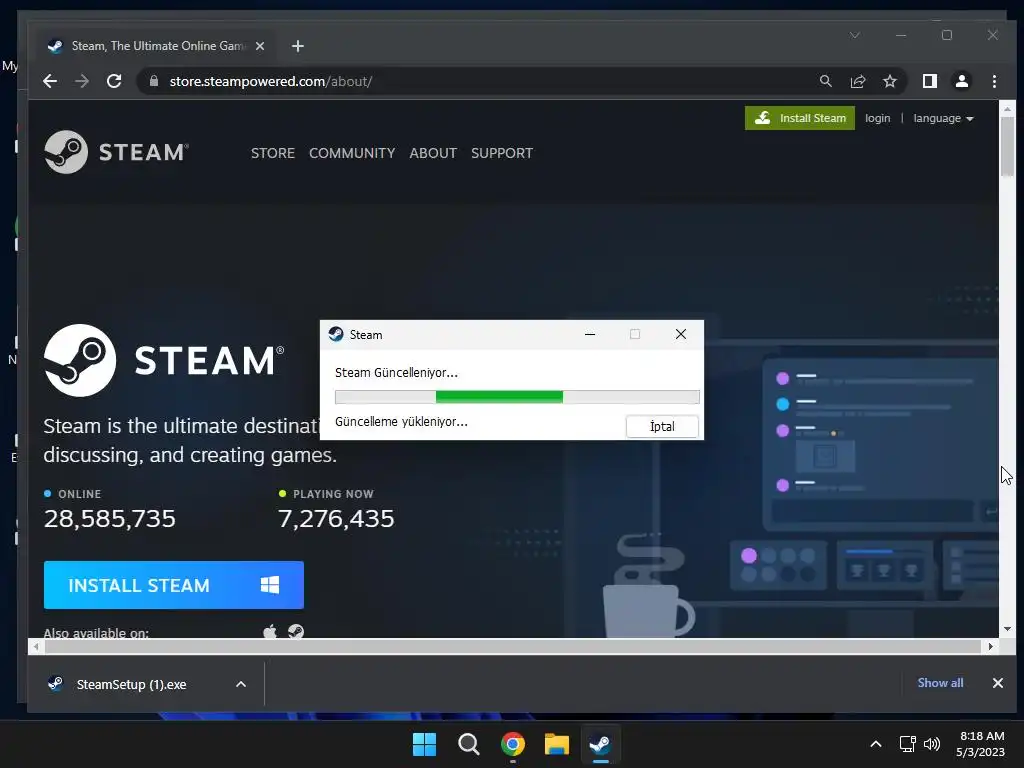Select the Steam, The Ultimate Online Game tab

coord(155,46)
